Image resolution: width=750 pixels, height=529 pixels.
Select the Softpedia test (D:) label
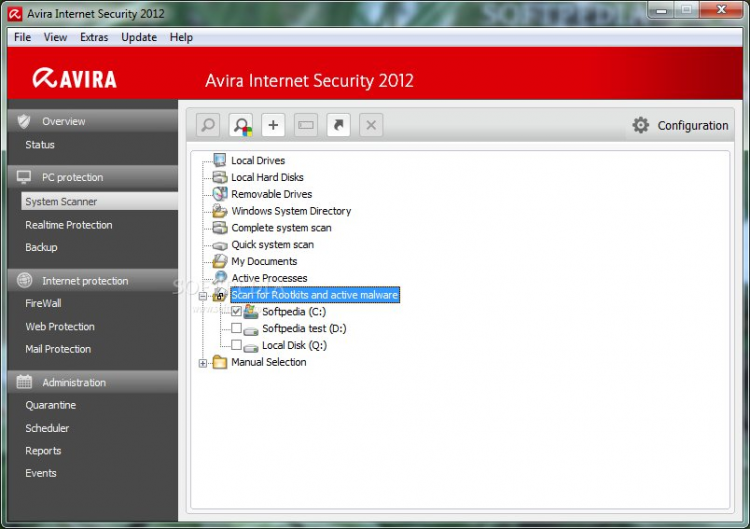click(304, 329)
